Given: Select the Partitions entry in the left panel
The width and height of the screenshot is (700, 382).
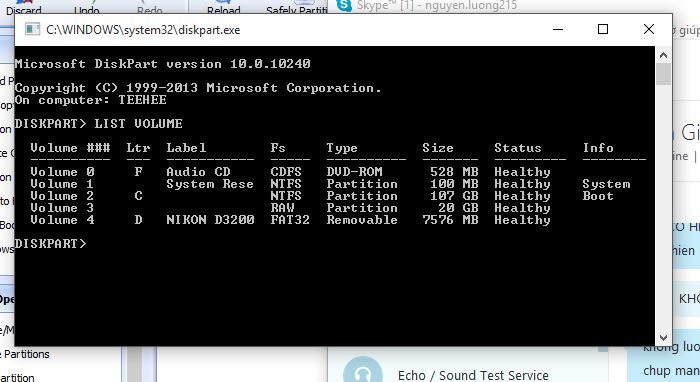Looking at the screenshot, I should pos(25,354).
